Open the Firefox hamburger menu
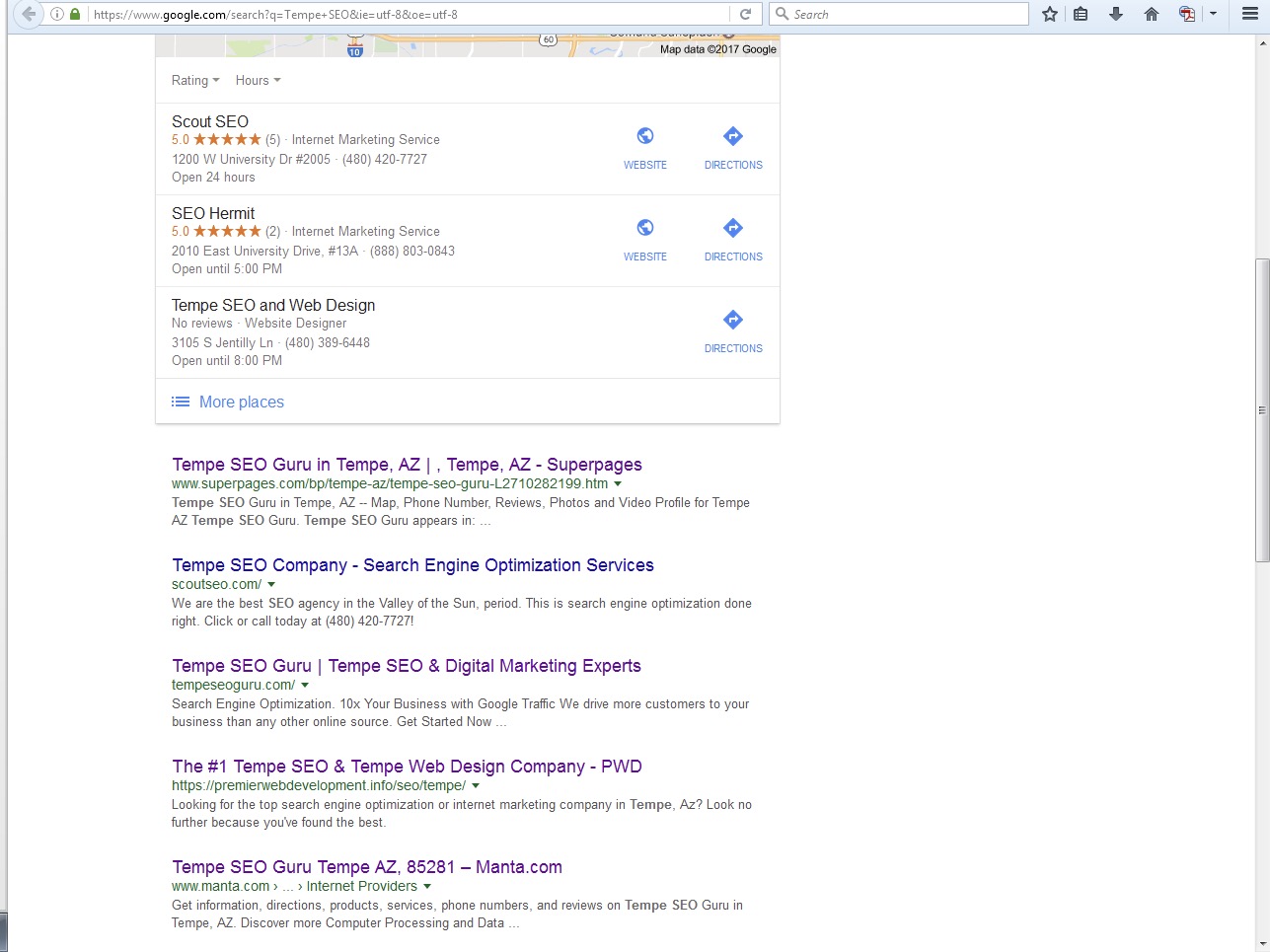The width and height of the screenshot is (1270, 952). [x=1249, y=14]
